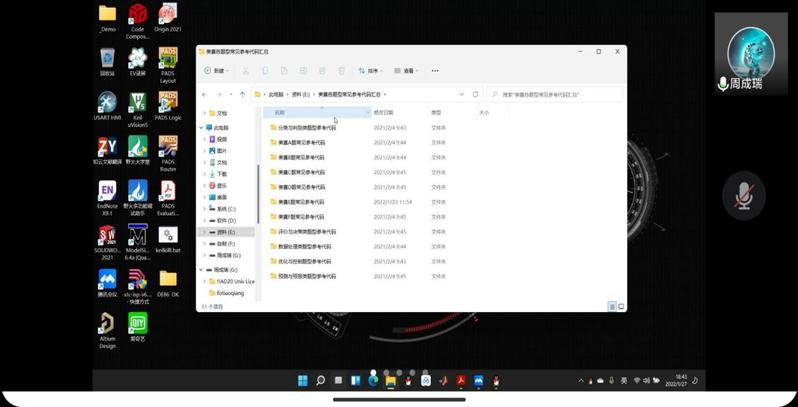Open the Keil uVision5 desktop shortcut
Viewport: 798px width, 407px height.
point(137,109)
